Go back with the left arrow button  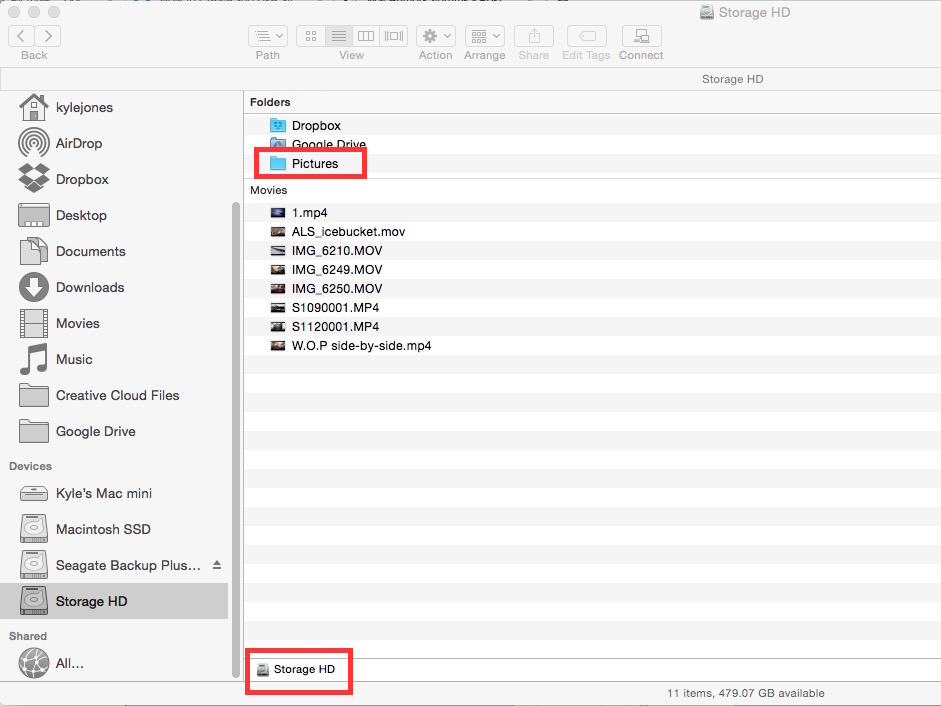[x=21, y=36]
